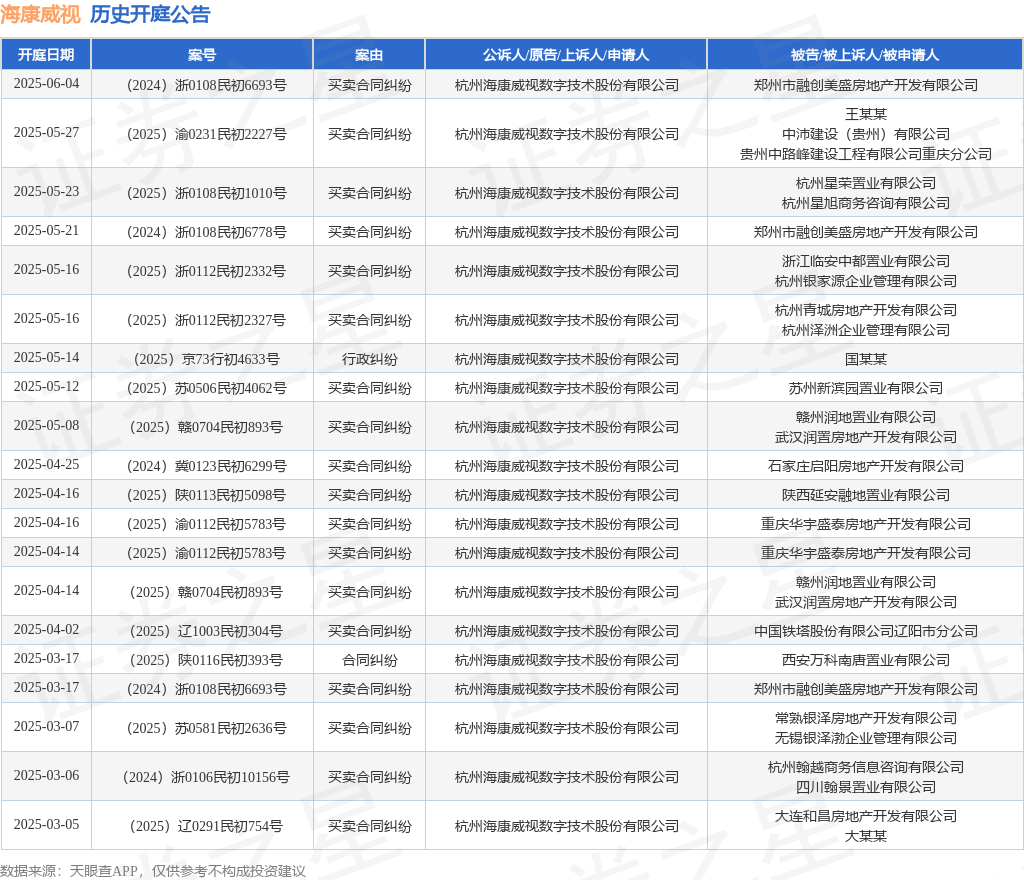Click defendant 陕西延安融地置业有限公司
Screen dimensions: 1024x880
tap(865, 495)
